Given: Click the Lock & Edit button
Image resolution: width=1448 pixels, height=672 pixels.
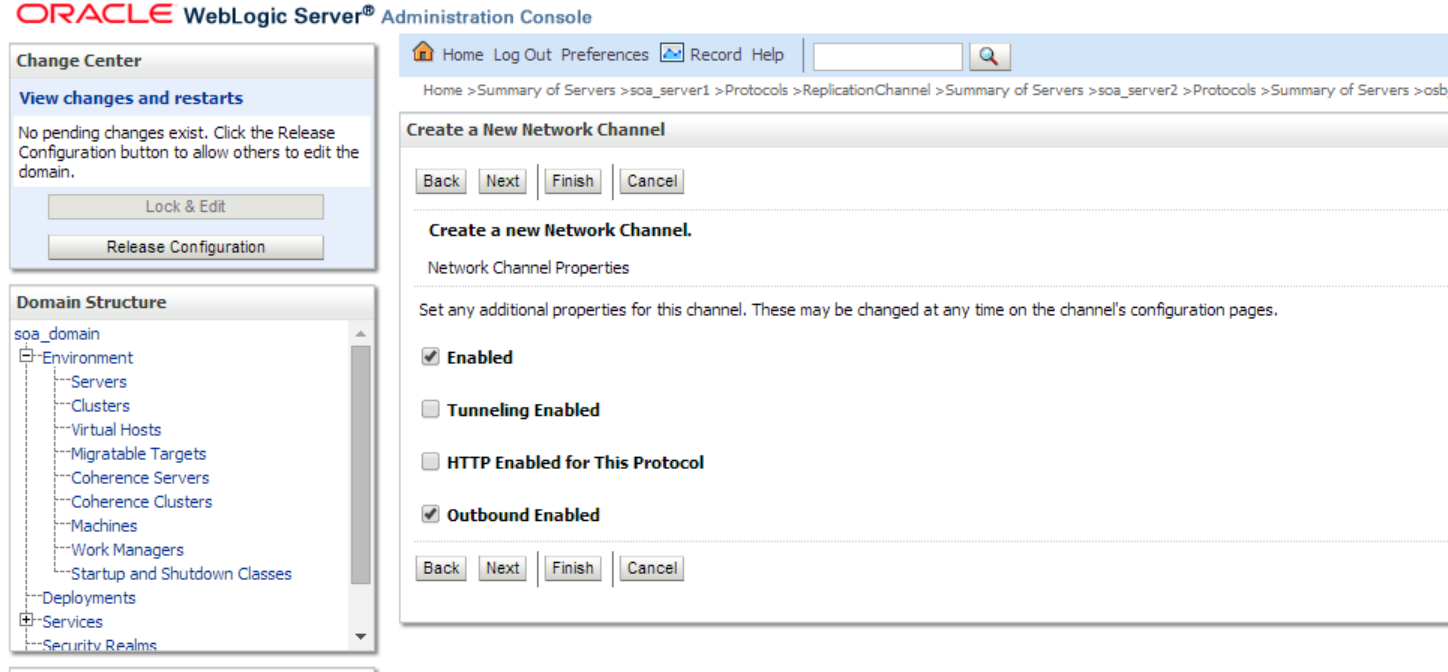Looking at the screenshot, I should [x=186, y=207].
